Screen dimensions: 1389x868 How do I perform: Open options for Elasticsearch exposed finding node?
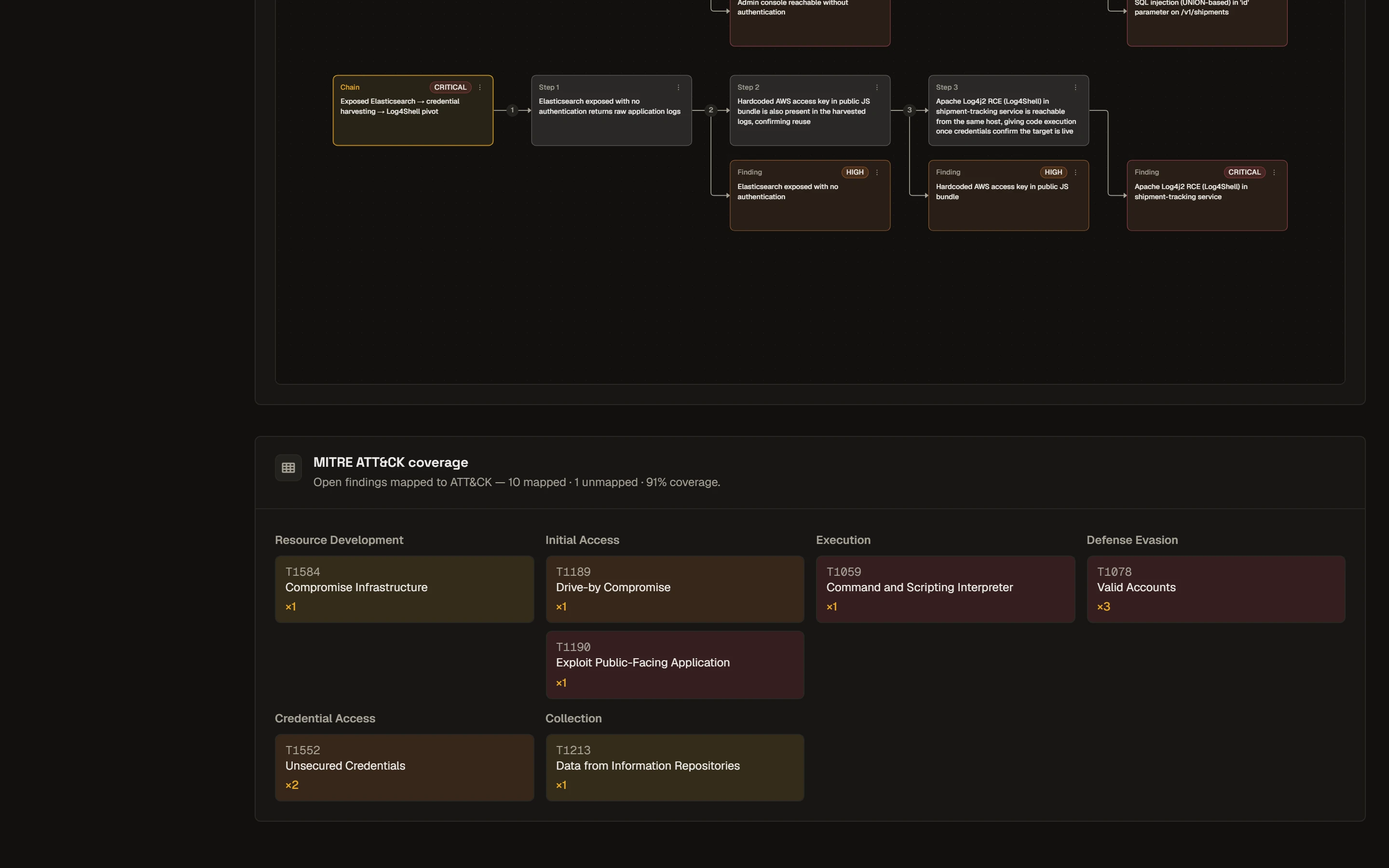pyautogui.click(x=877, y=172)
